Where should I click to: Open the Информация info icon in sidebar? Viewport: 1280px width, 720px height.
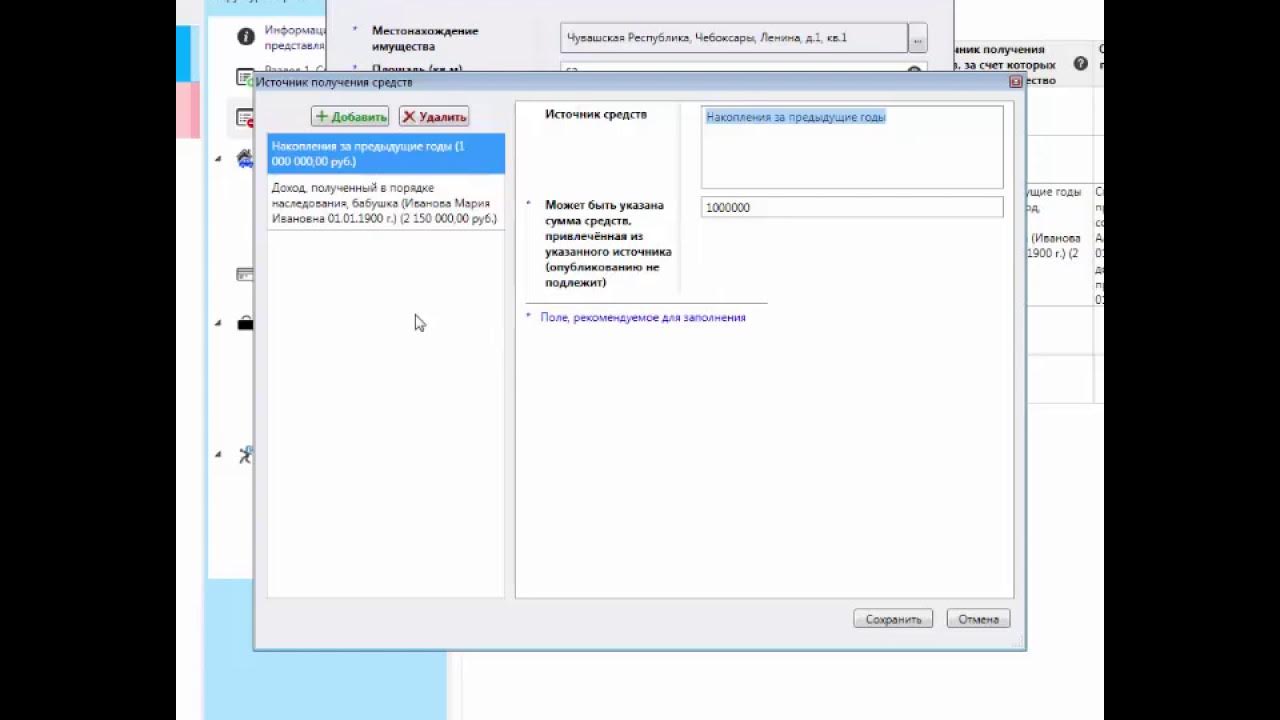[245, 37]
